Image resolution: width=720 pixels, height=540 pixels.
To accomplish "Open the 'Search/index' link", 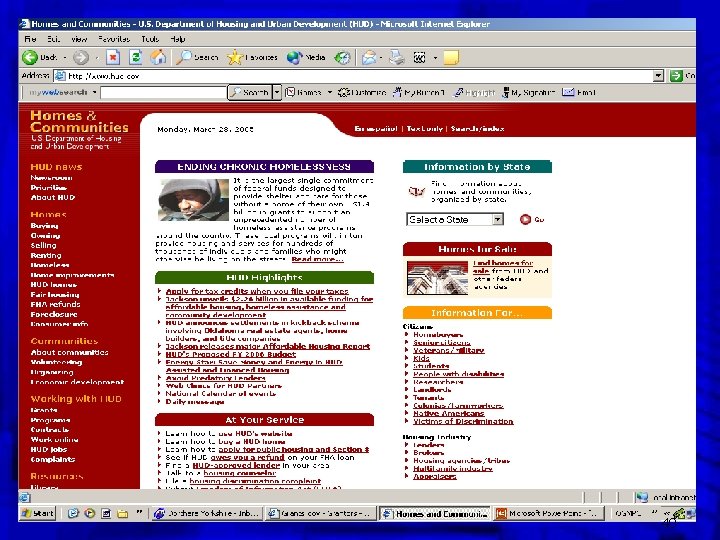I will pyautogui.click(x=478, y=129).
